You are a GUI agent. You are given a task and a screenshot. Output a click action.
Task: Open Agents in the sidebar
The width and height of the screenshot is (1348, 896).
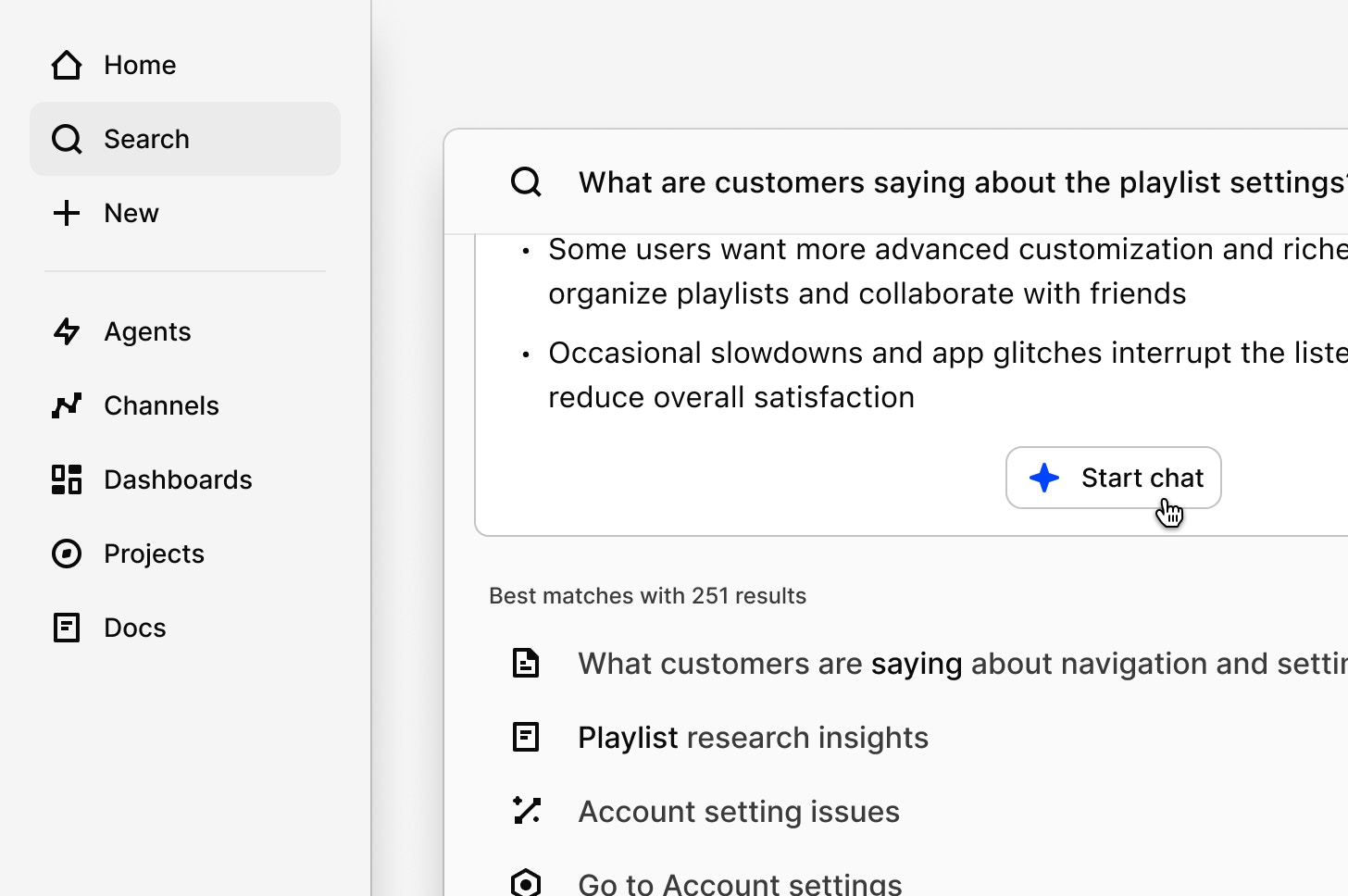185,331
